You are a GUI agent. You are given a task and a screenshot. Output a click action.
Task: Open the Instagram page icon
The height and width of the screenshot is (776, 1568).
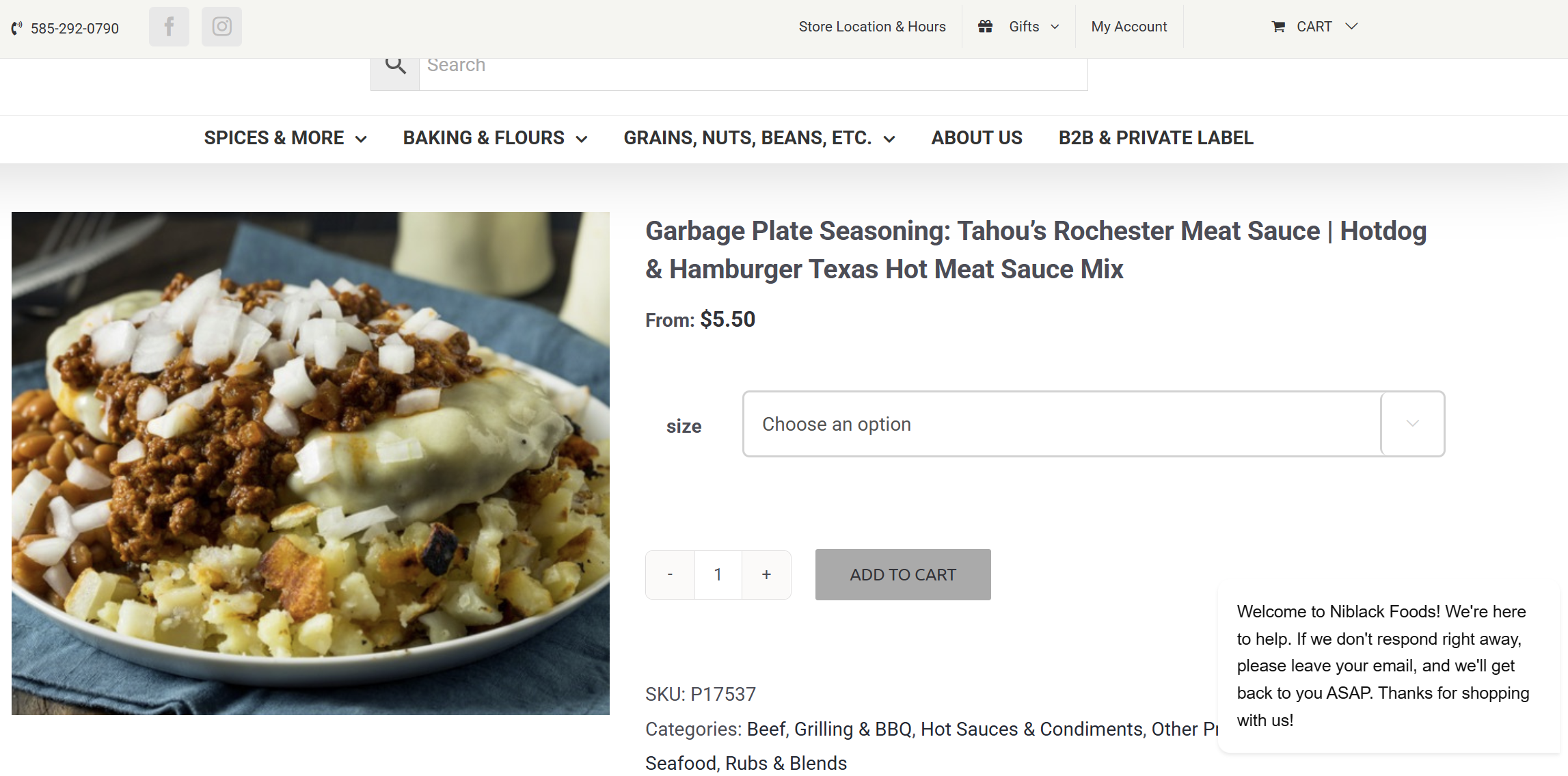click(221, 27)
